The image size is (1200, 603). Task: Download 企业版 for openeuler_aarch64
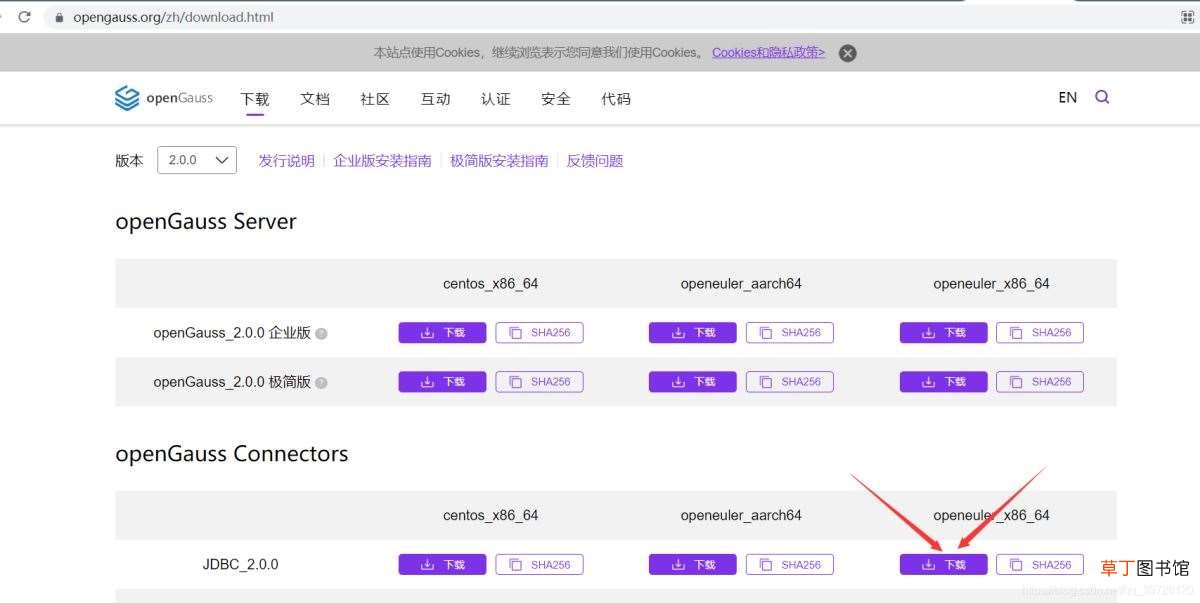coord(692,333)
